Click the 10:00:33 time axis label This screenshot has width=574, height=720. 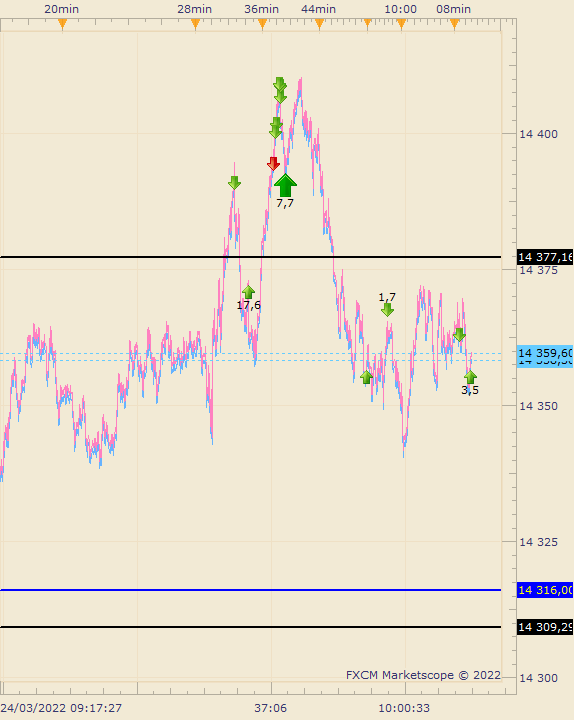(x=404, y=708)
